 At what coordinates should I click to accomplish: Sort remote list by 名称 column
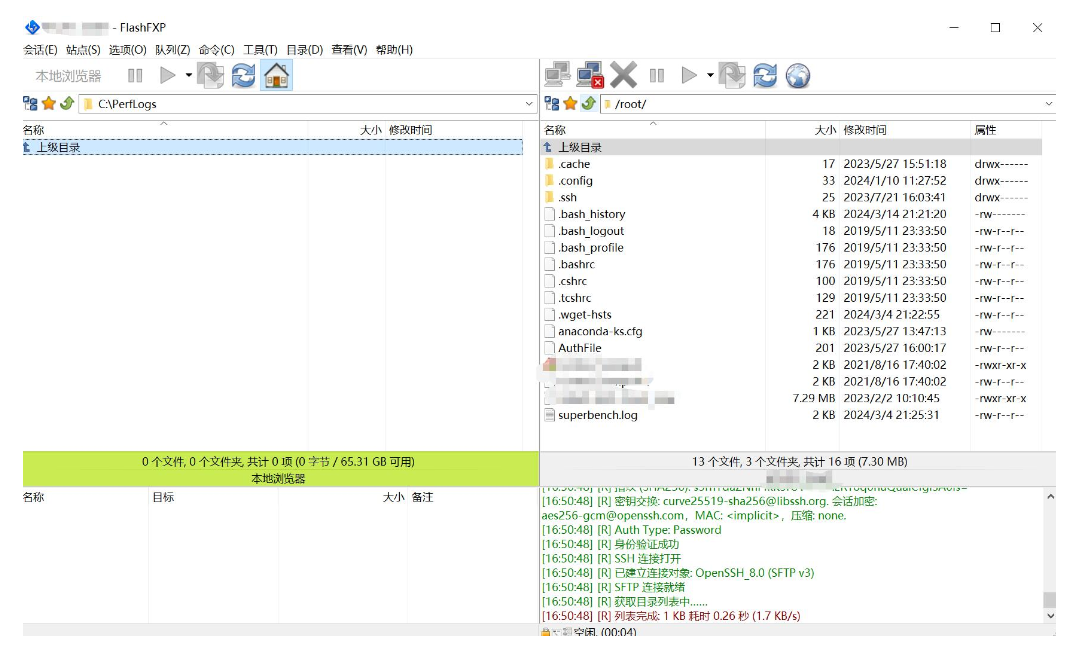pos(653,130)
